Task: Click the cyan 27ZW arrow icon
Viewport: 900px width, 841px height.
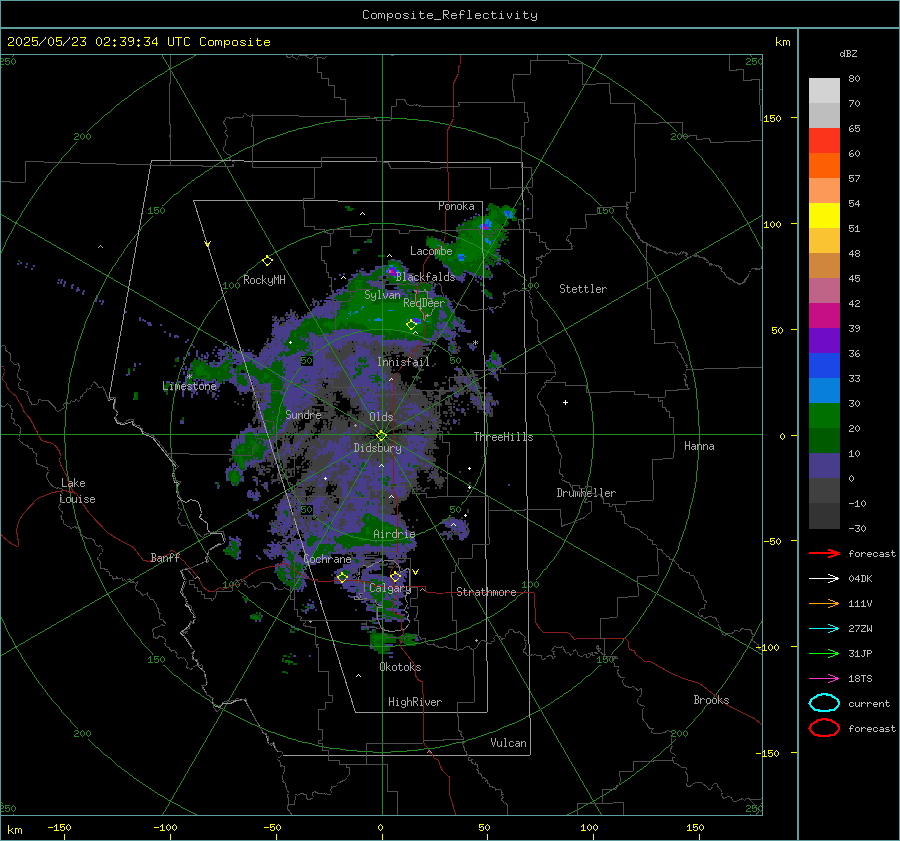Action: tap(824, 629)
